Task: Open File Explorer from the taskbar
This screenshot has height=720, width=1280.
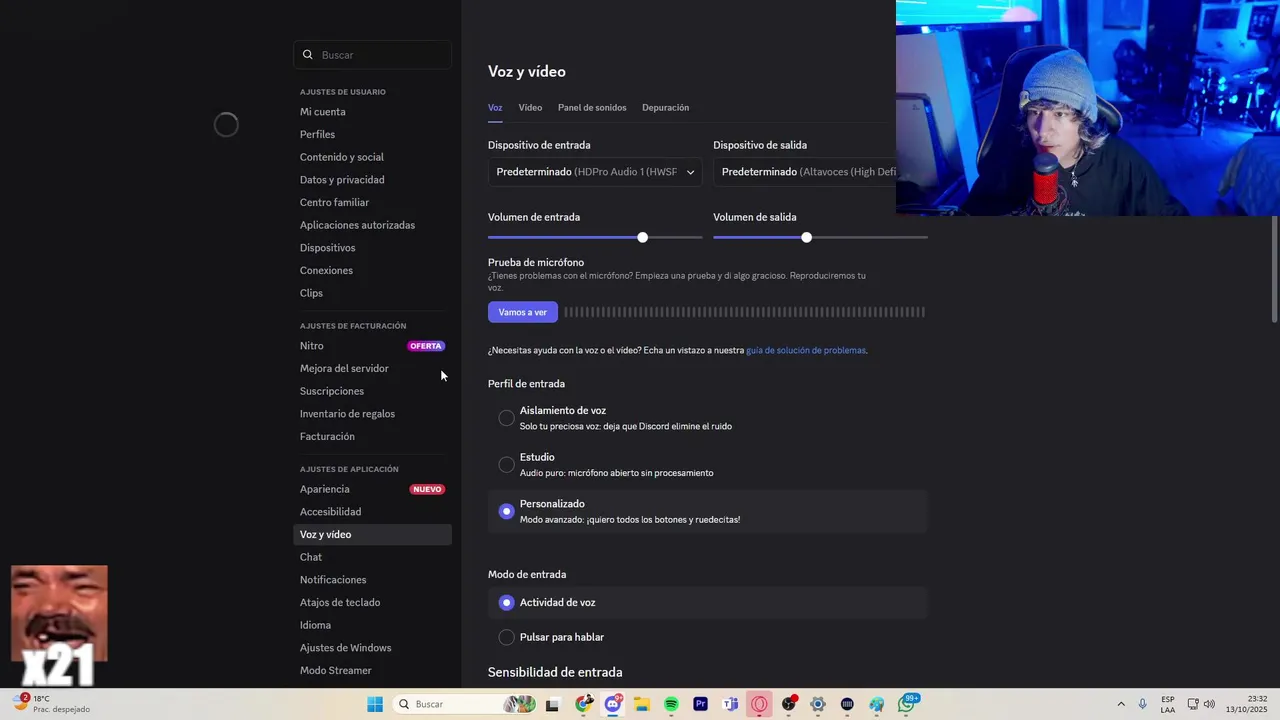Action: click(642, 704)
